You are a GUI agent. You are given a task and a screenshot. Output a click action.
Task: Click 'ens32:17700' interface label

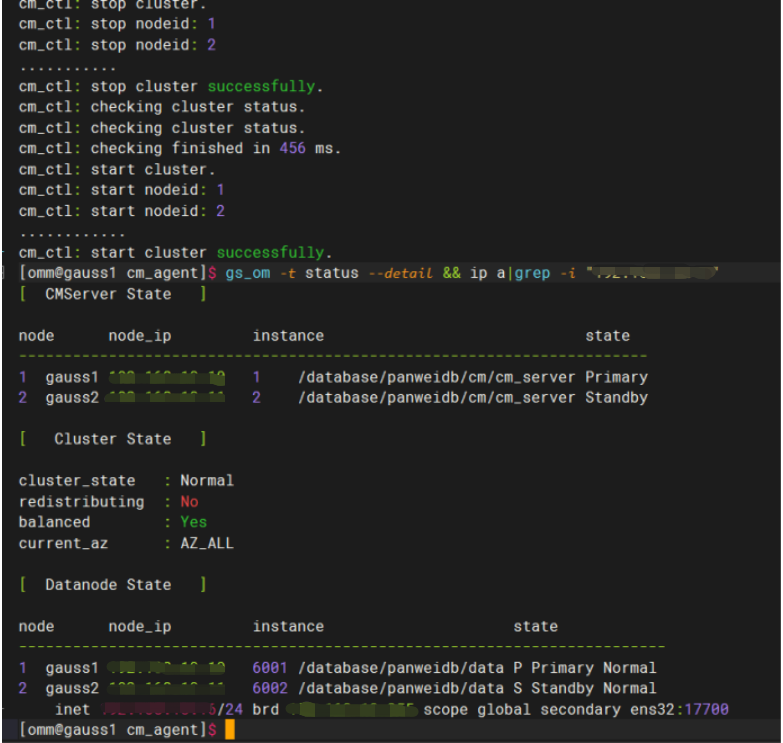coord(679,710)
